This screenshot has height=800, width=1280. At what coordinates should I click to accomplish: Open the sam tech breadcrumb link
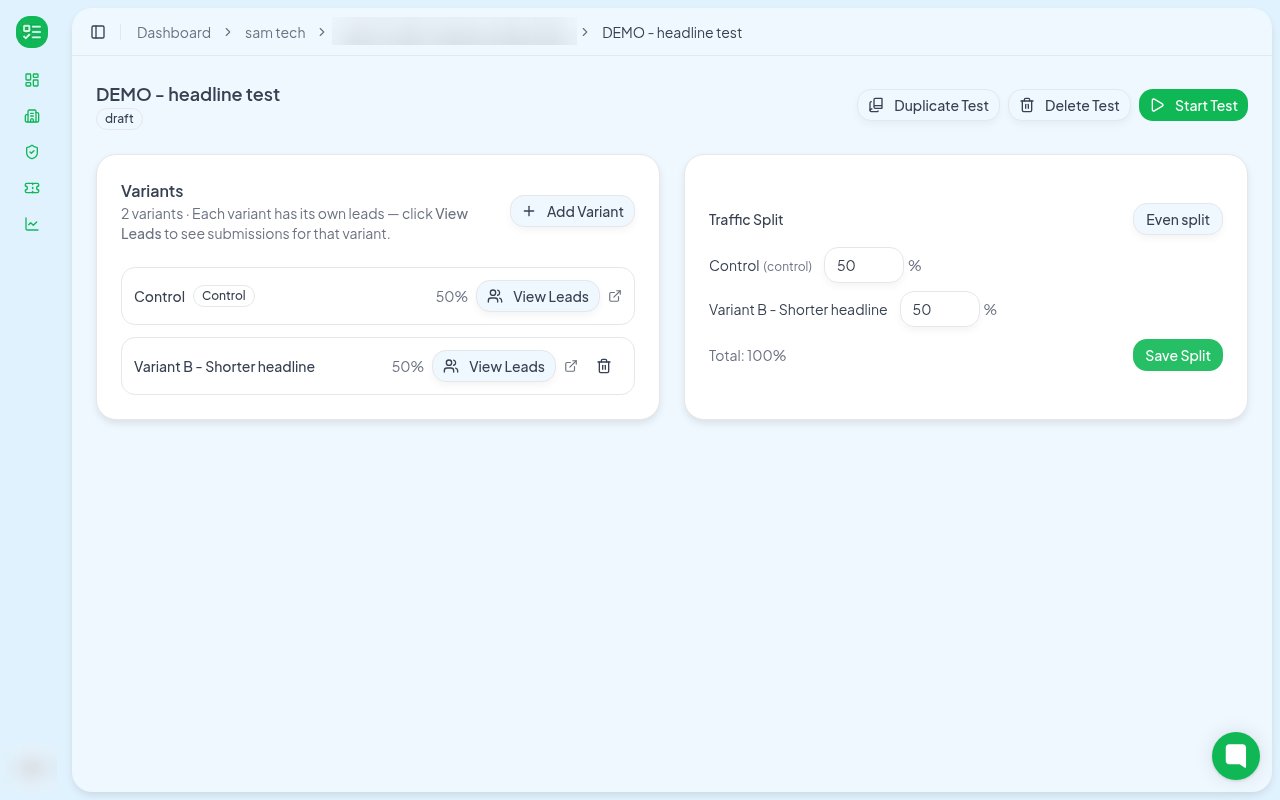[275, 32]
